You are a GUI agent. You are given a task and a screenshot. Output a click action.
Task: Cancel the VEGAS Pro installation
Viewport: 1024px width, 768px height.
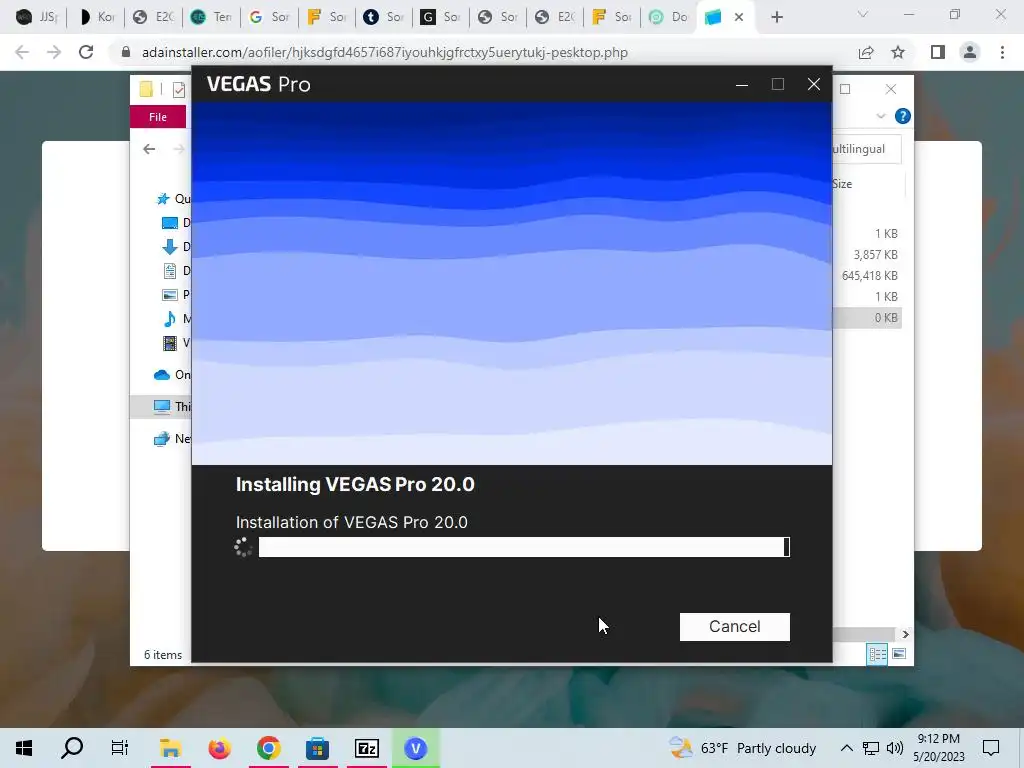point(734,626)
